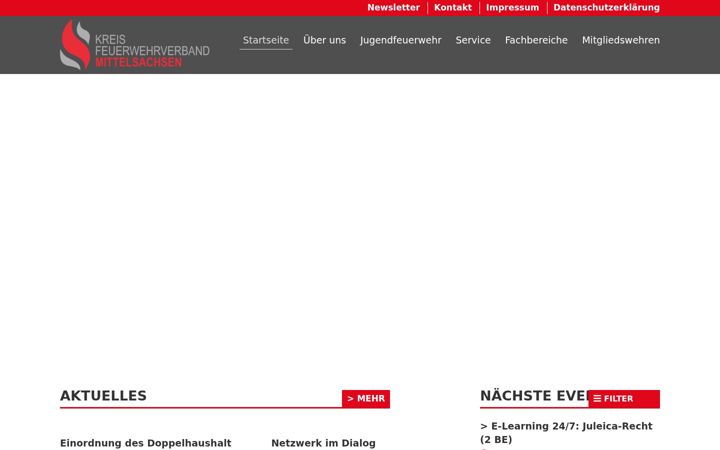Open the E-Learning 24/7: Juleica-Recht event
Image resolution: width=720 pixels, height=450 pixels.
[x=566, y=433]
